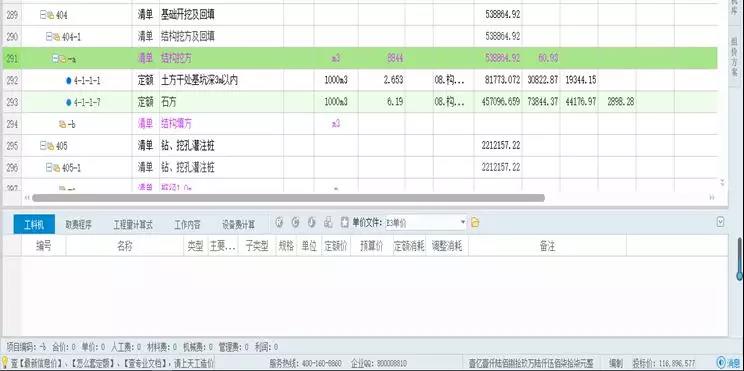Click the blue bullet icon of quota 4-1-1-1
This screenshot has height=371, width=744.
(x=69, y=81)
